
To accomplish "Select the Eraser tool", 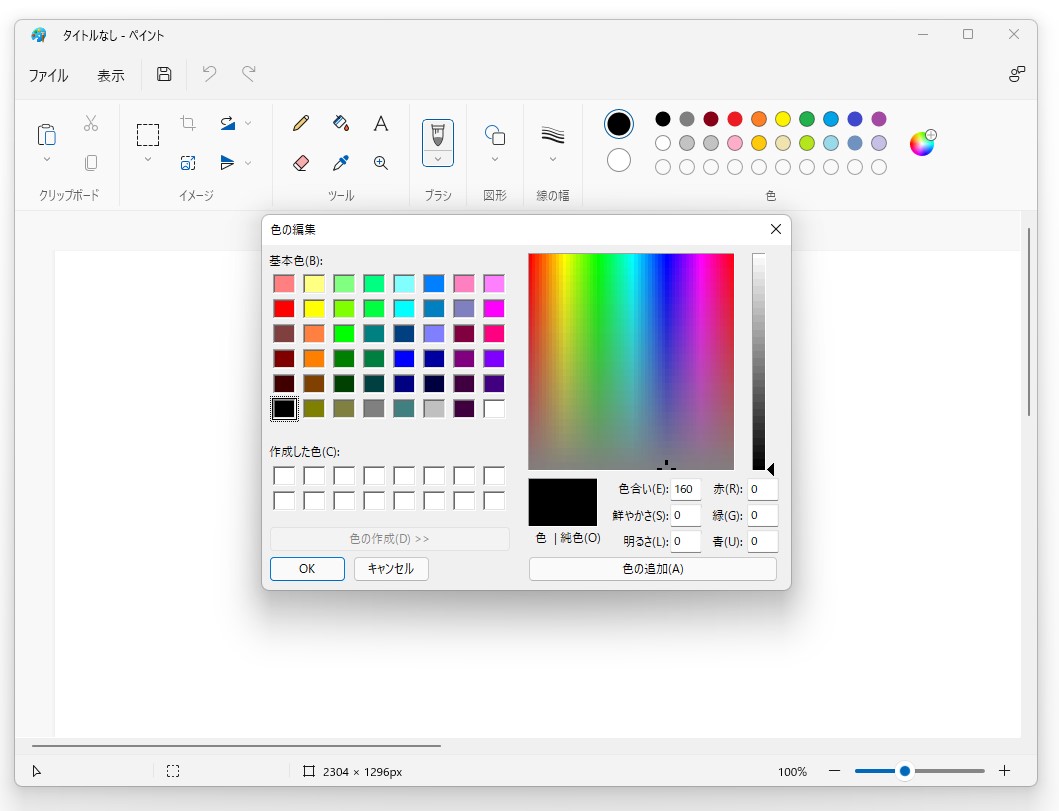I will (x=301, y=163).
